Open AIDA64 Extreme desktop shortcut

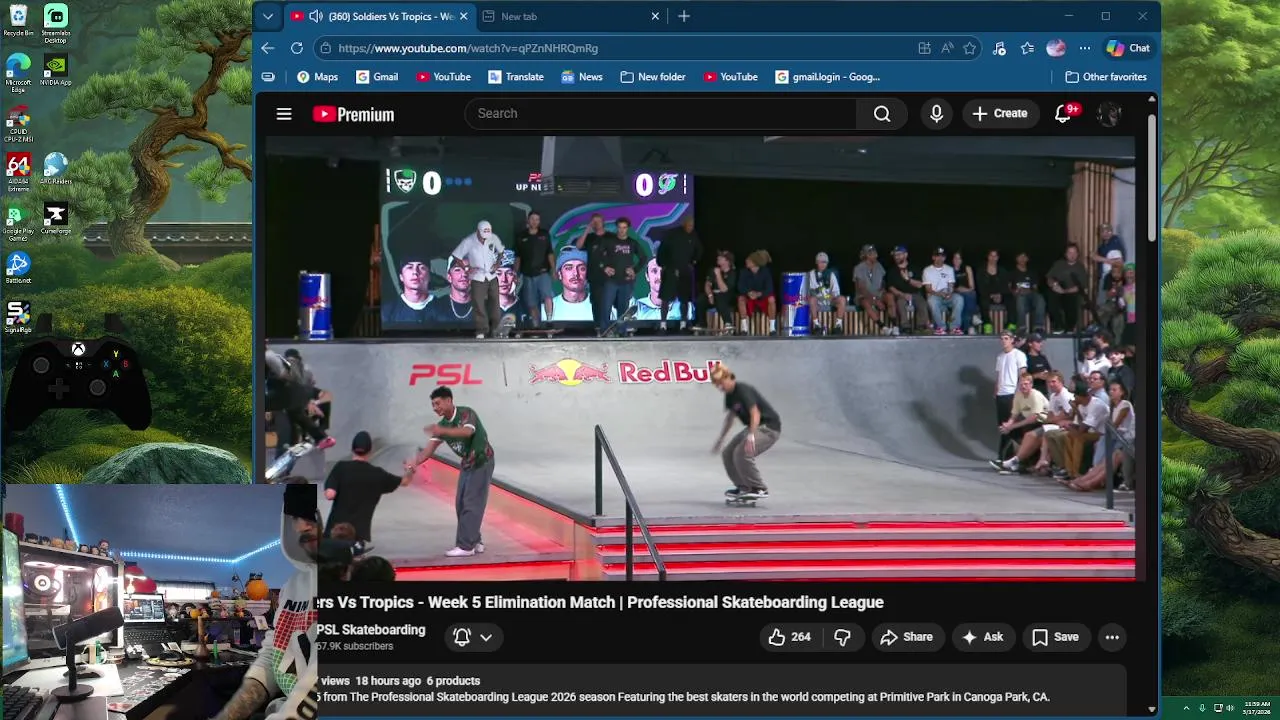tap(18, 172)
